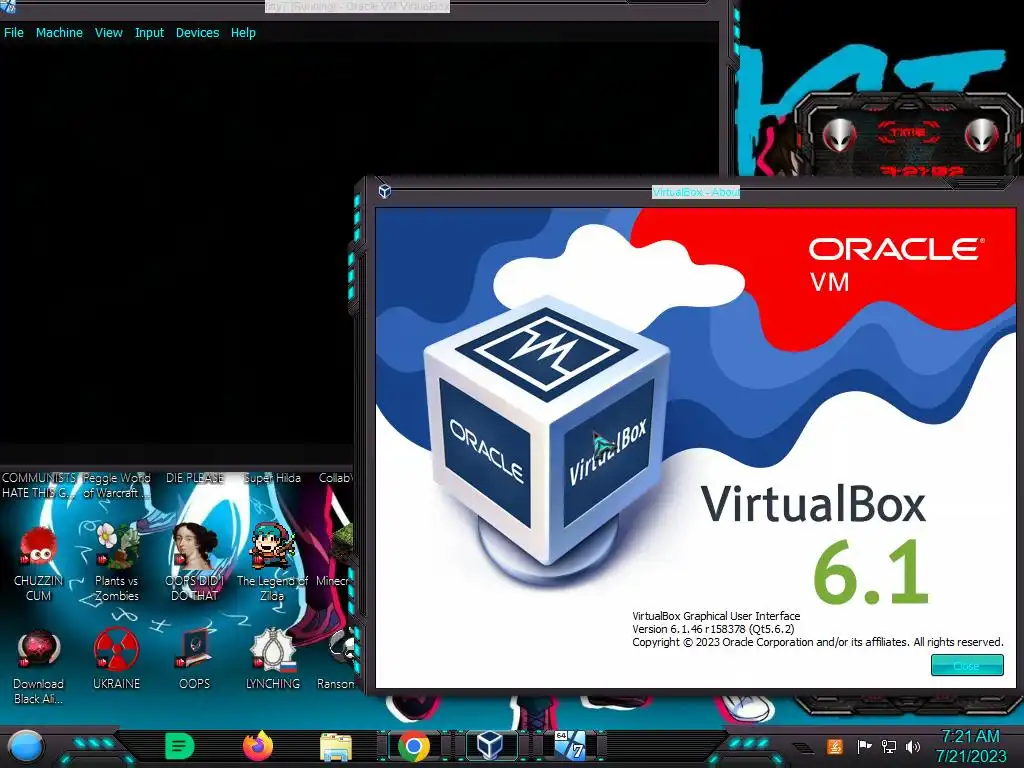
Task: Open the volume speaker tray icon
Action: click(913, 746)
